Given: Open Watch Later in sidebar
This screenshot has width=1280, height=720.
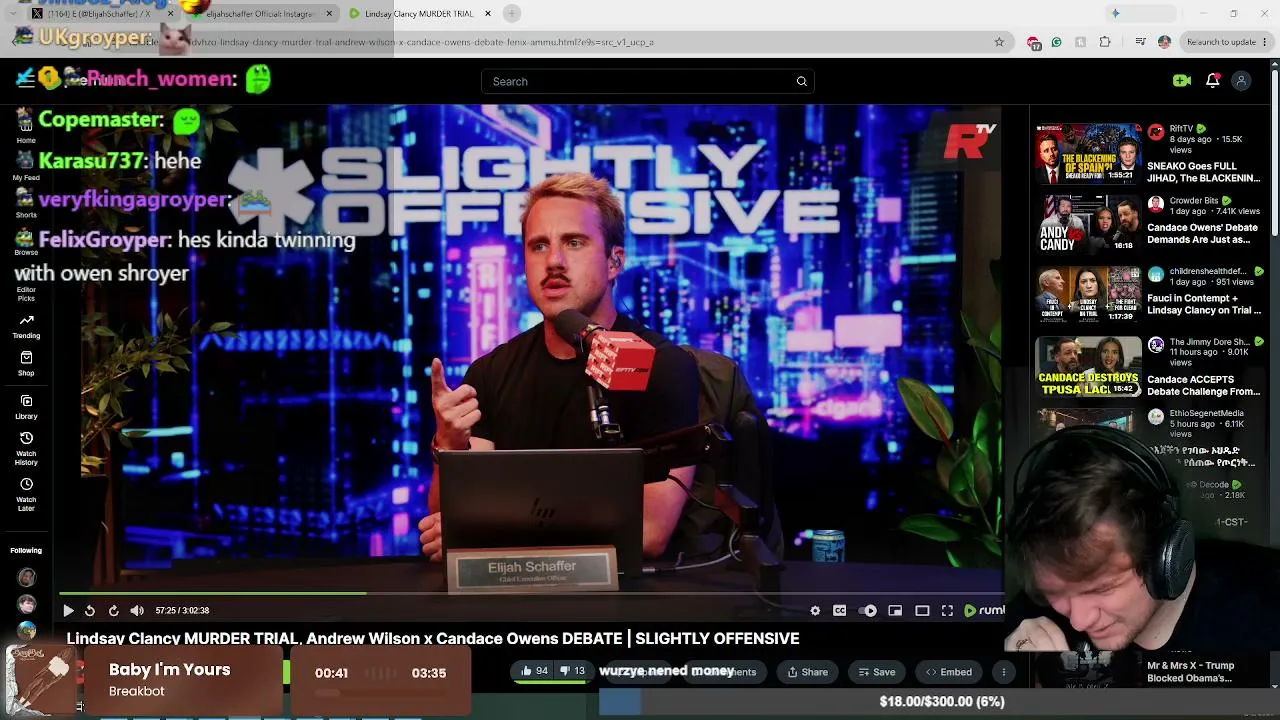Looking at the screenshot, I should tap(26, 494).
